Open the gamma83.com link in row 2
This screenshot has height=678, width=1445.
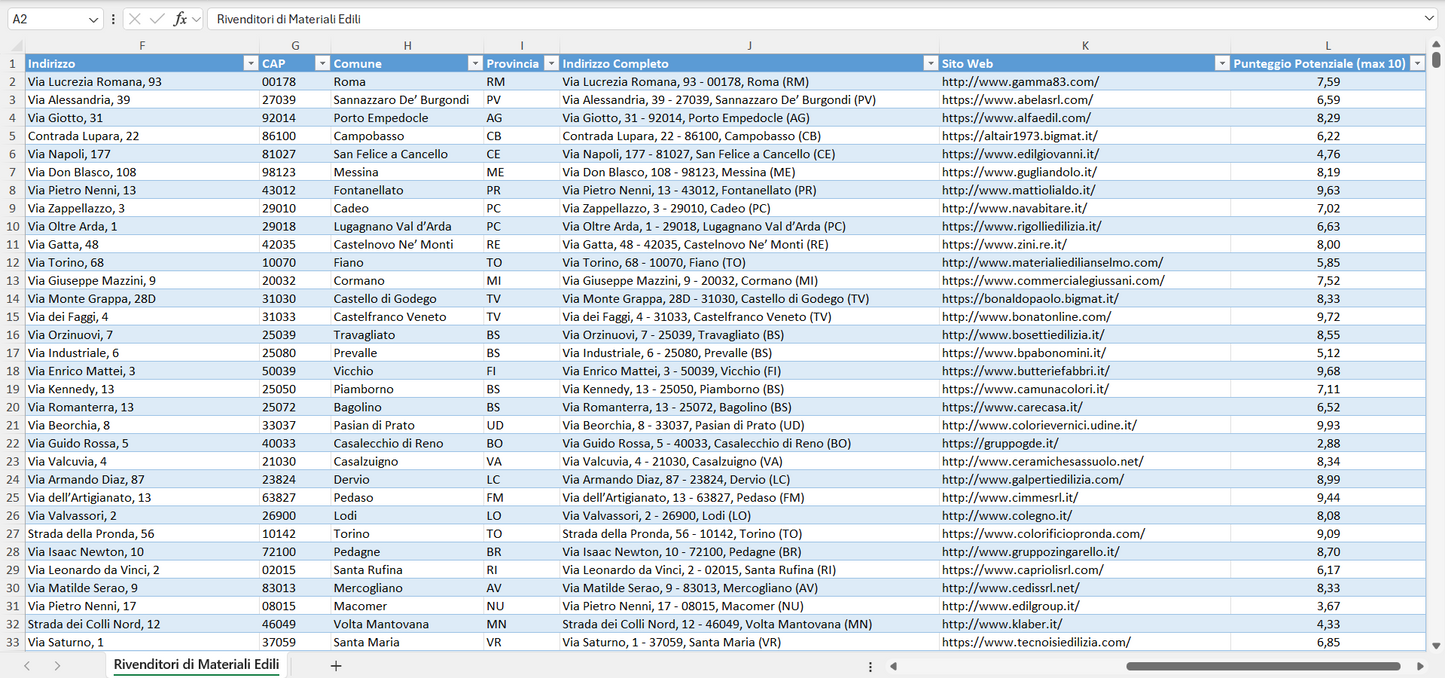point(1020,82)
